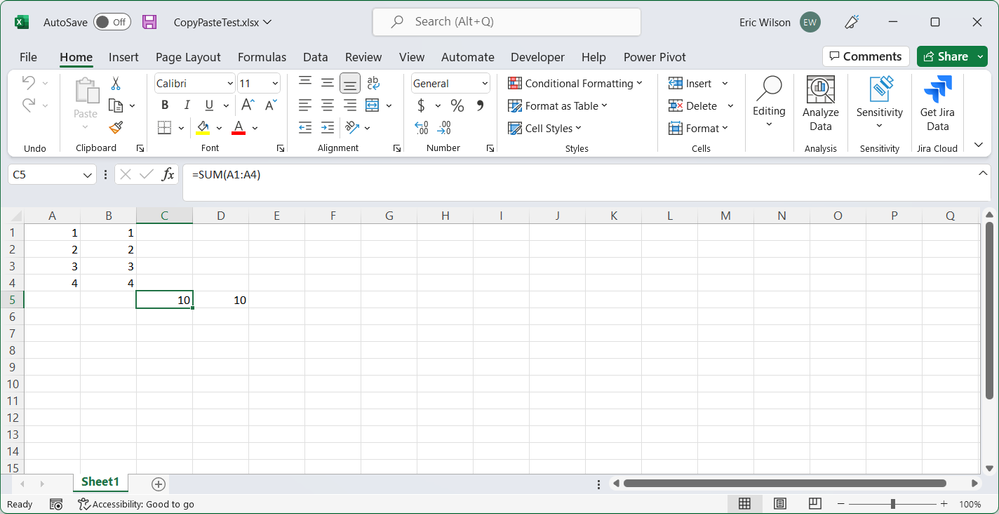
Task: Expand the General number format dropdown
Action: tap(485, 84)
